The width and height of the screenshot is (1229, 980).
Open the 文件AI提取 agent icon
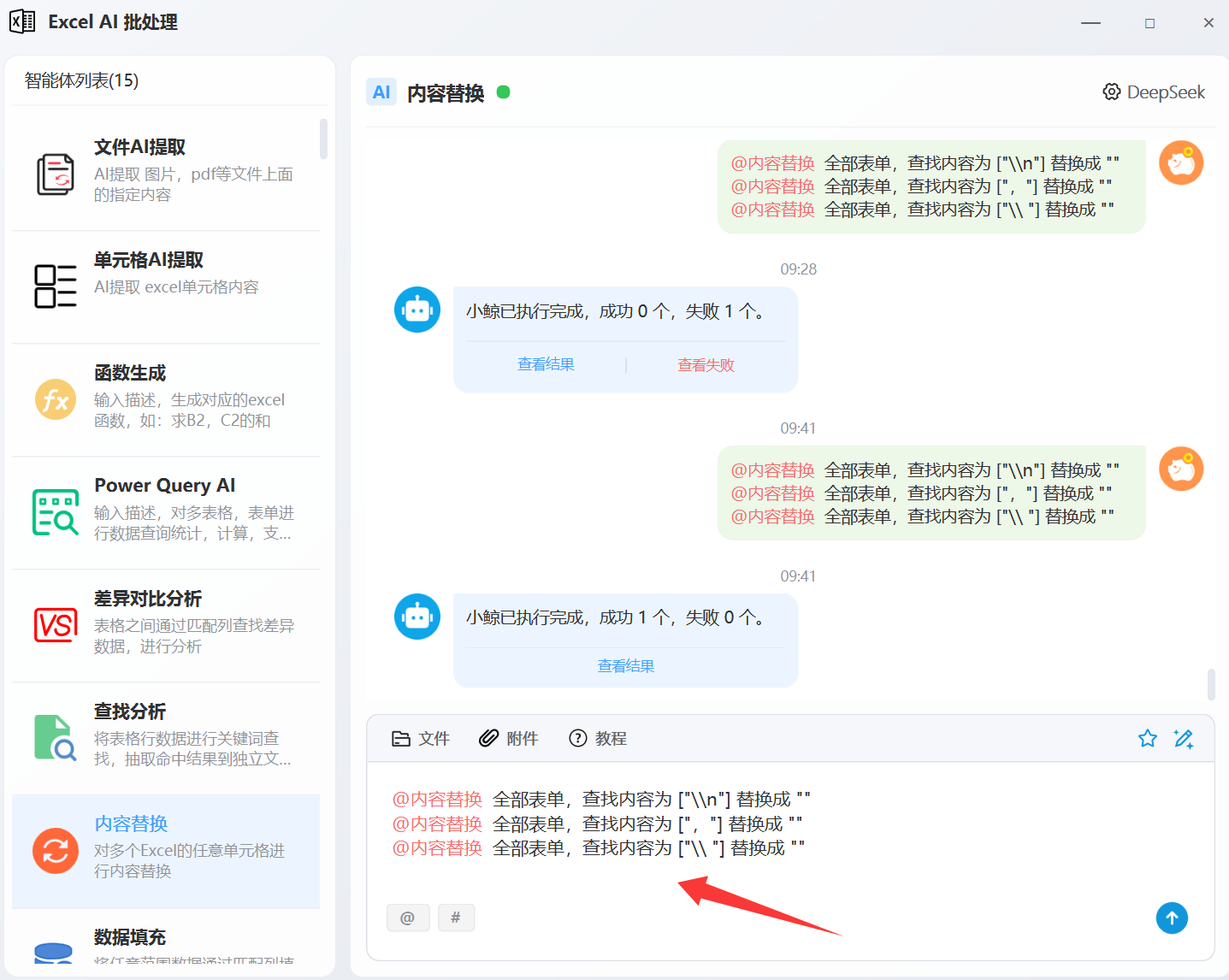56,174
